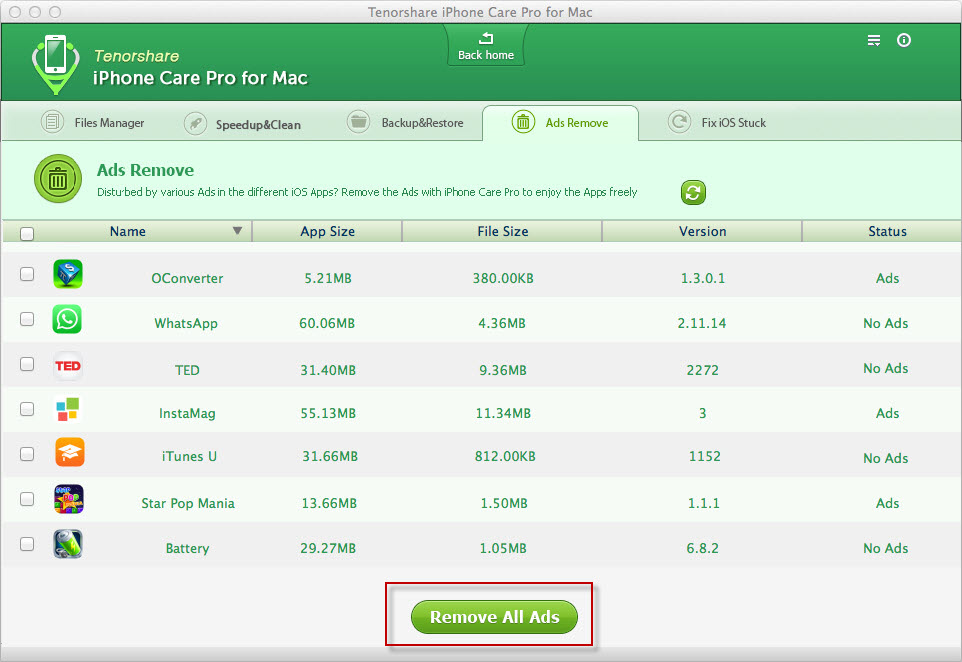This screenshot has width=962, height=662.
Task: Click the TED app icon
Action: point(68,366)
